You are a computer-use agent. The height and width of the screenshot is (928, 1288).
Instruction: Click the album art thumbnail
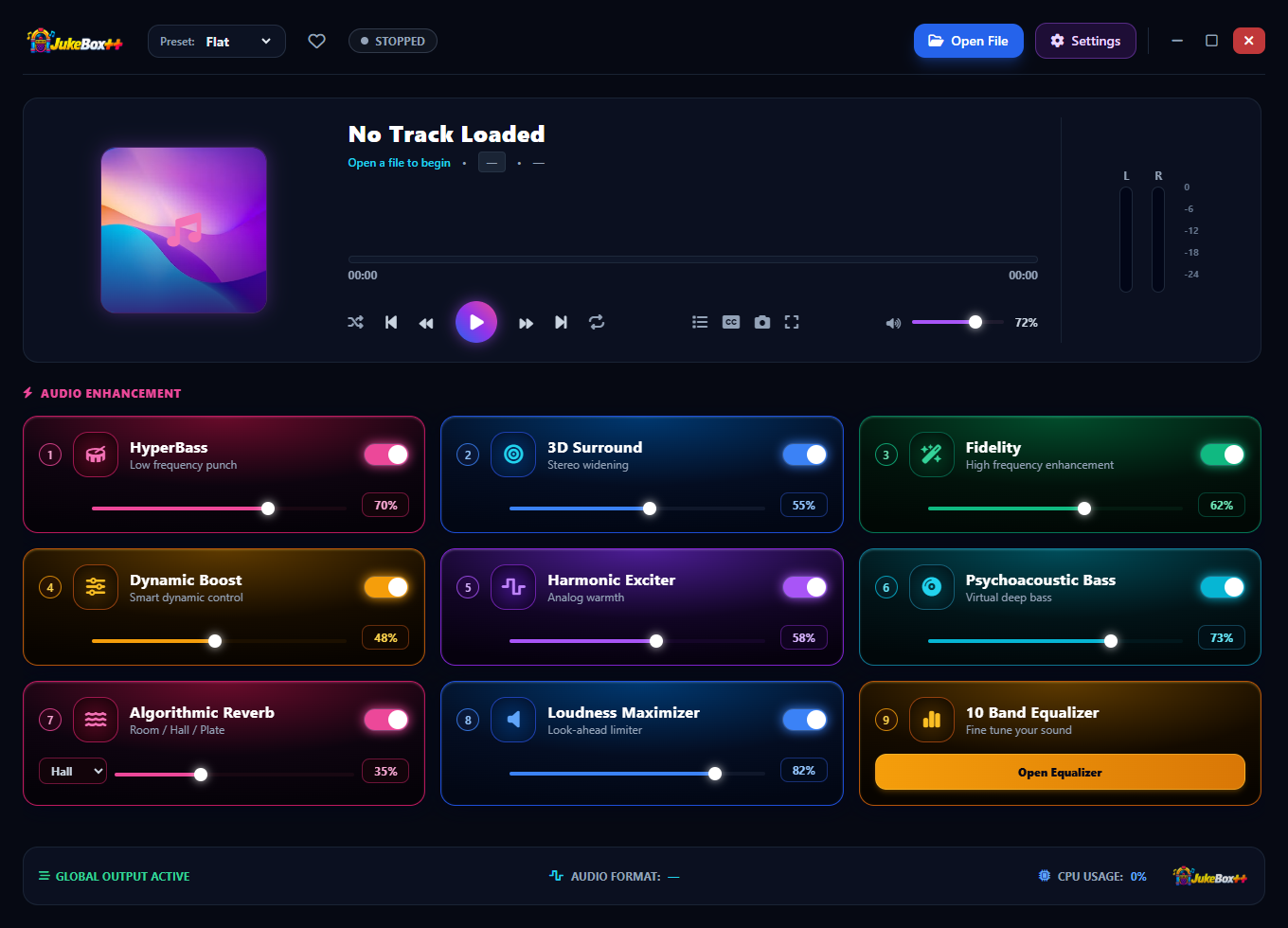[x=184, y=230]
